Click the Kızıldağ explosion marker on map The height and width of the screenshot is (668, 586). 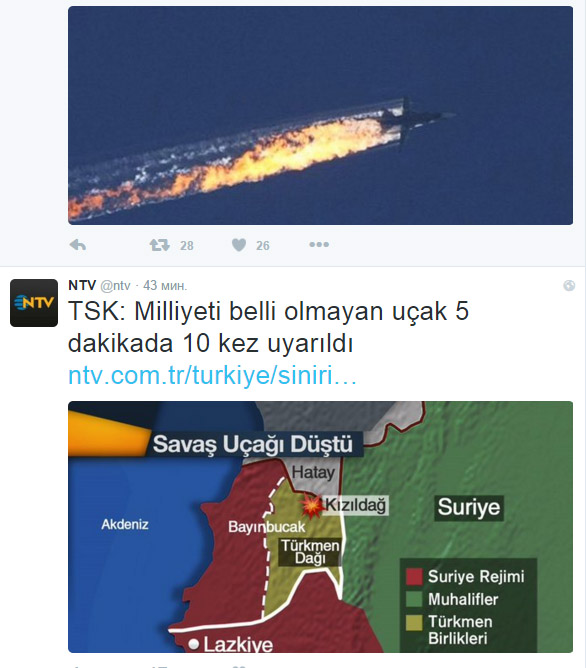pyautogui.click(x=311, y=506)
